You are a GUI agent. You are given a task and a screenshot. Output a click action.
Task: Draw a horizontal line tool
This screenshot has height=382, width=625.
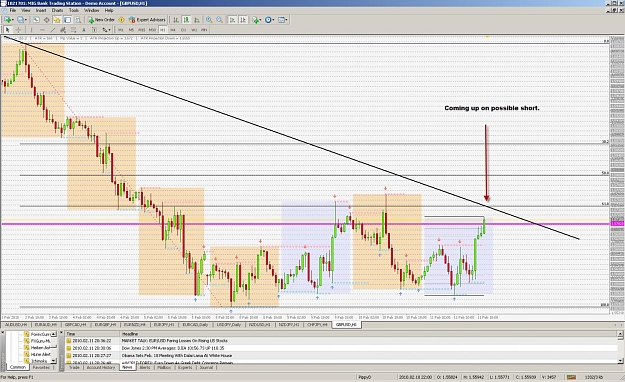pos(42,30)
